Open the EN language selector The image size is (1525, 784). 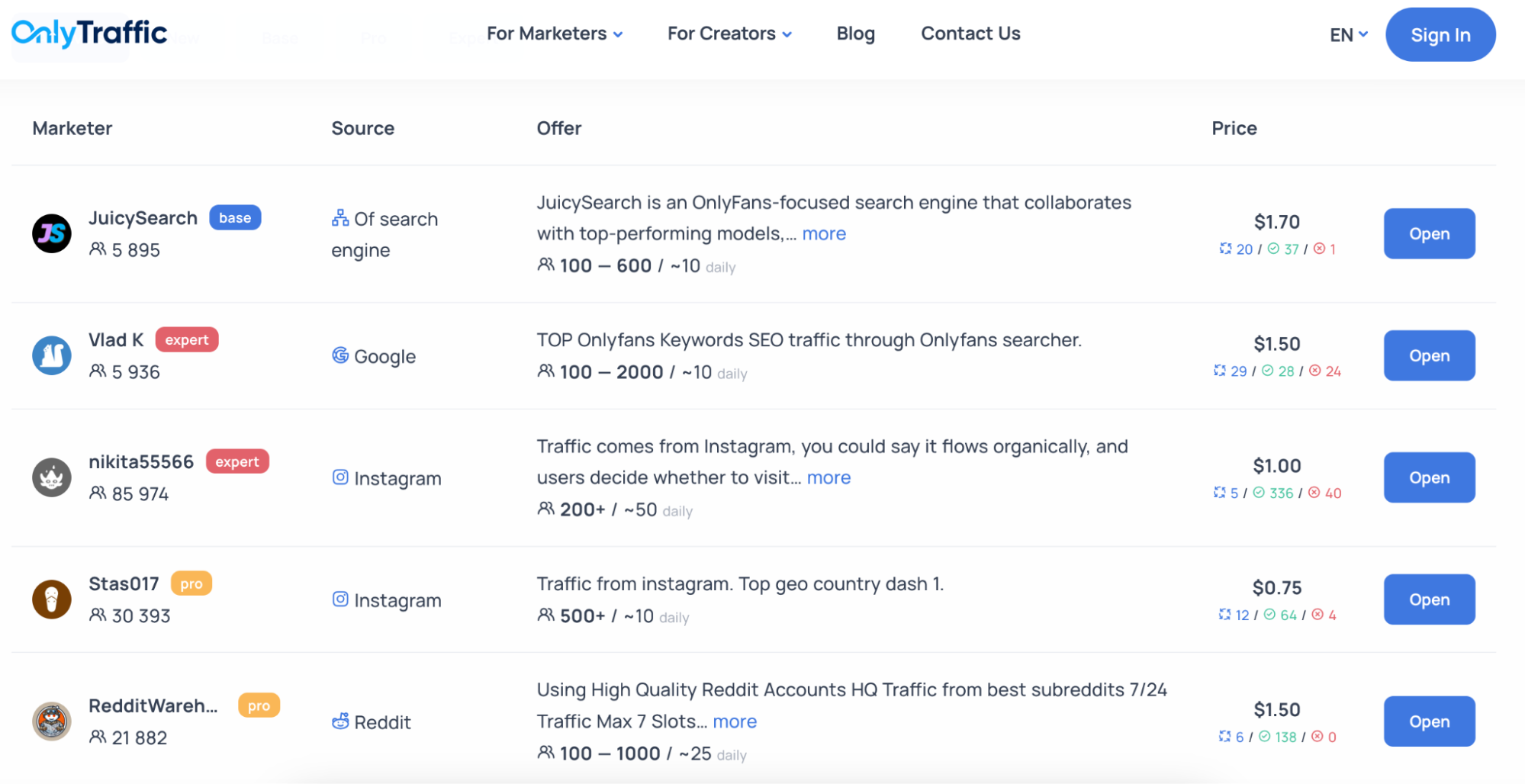click(x=1348, y=35)
